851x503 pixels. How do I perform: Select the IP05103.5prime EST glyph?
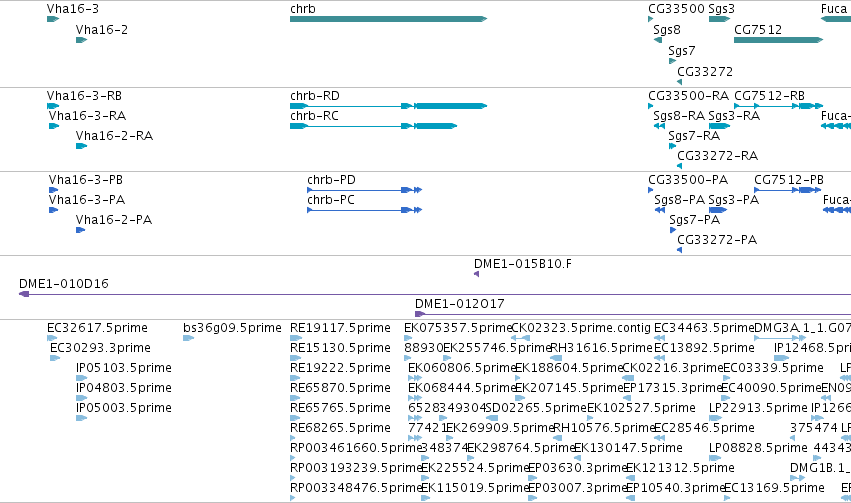click(81, 378)
